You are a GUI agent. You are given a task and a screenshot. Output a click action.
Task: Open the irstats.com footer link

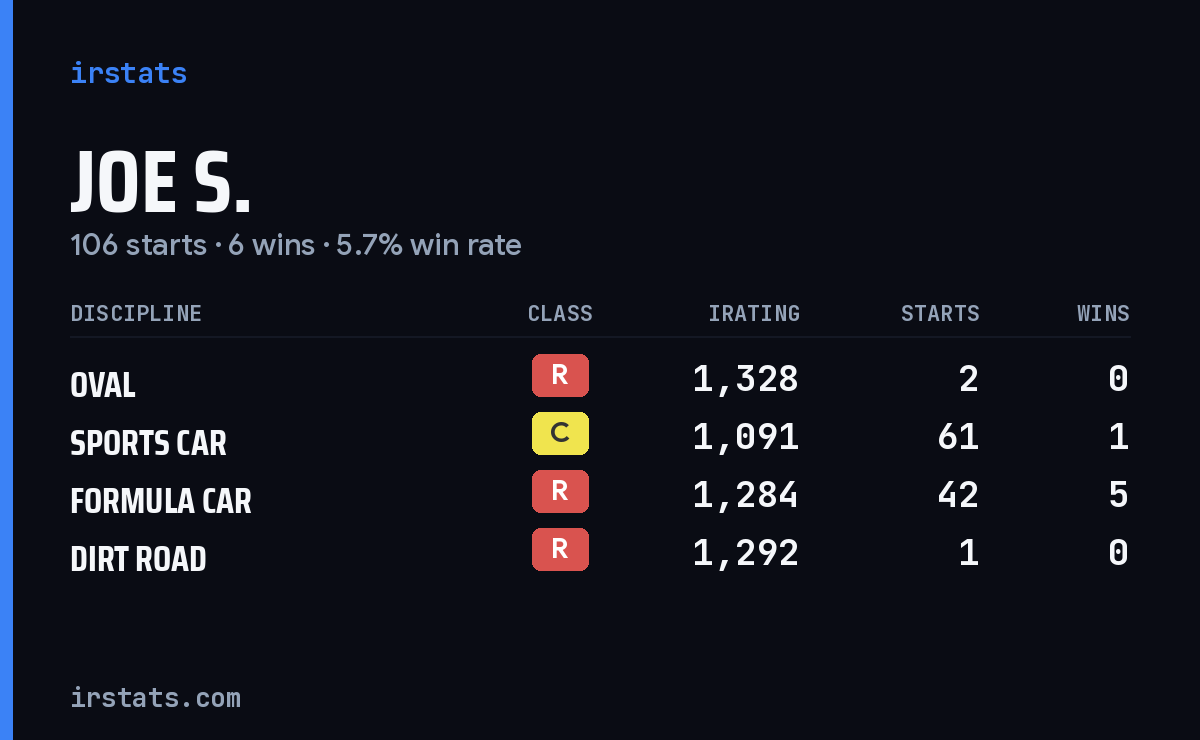click(x=156, y=698)
